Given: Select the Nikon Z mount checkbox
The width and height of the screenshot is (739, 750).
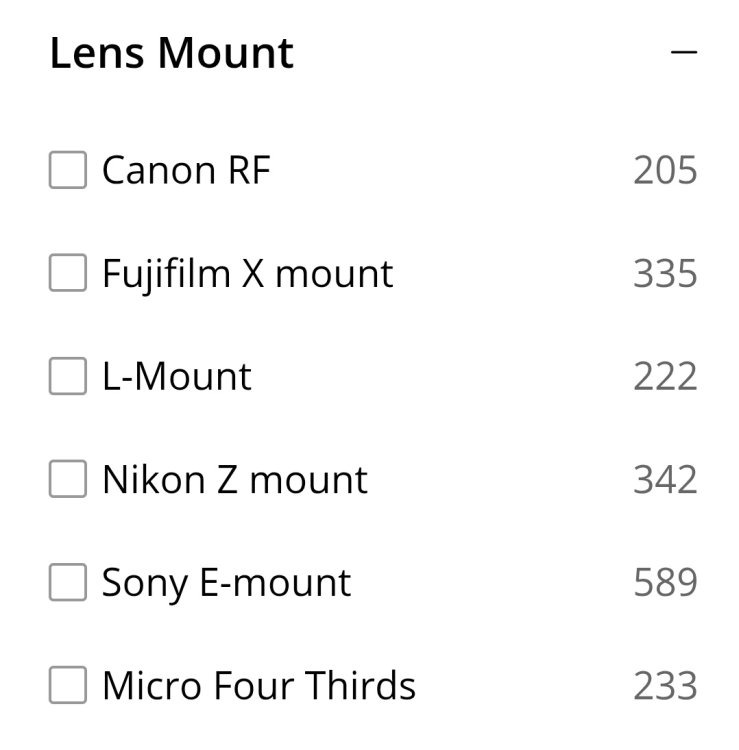Looking at the screenshot, I should click(x=68, y=480).
